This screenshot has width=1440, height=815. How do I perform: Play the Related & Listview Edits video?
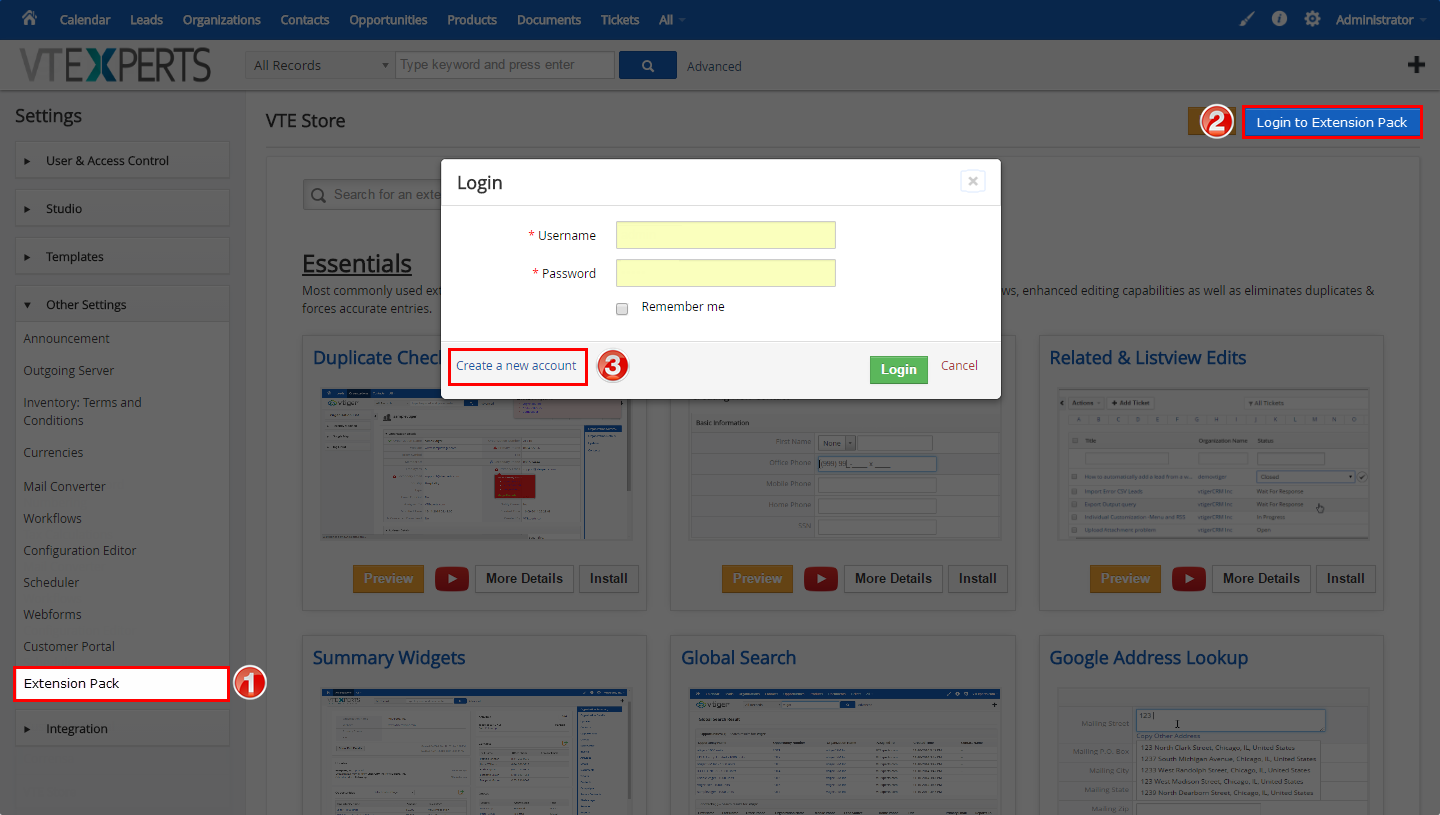click(1189, 578)
